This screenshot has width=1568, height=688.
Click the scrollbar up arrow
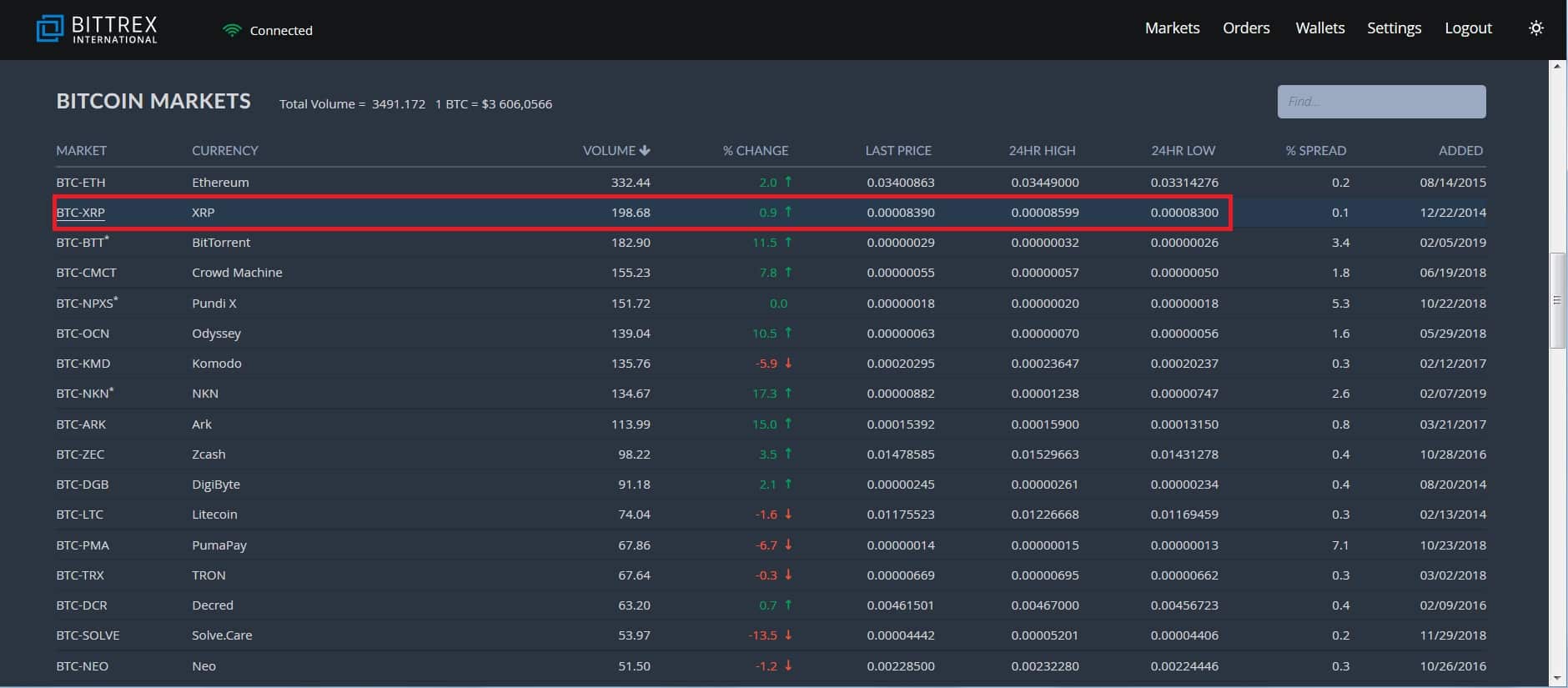pos(1557,67)
